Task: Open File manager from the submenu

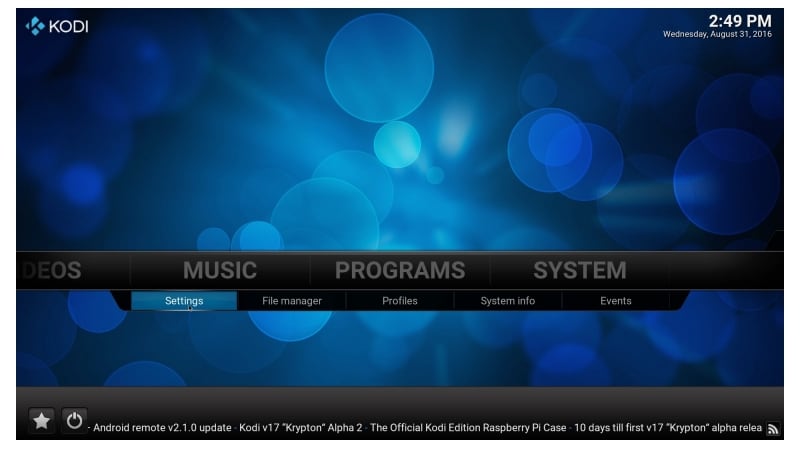Action: click(292, 301)
